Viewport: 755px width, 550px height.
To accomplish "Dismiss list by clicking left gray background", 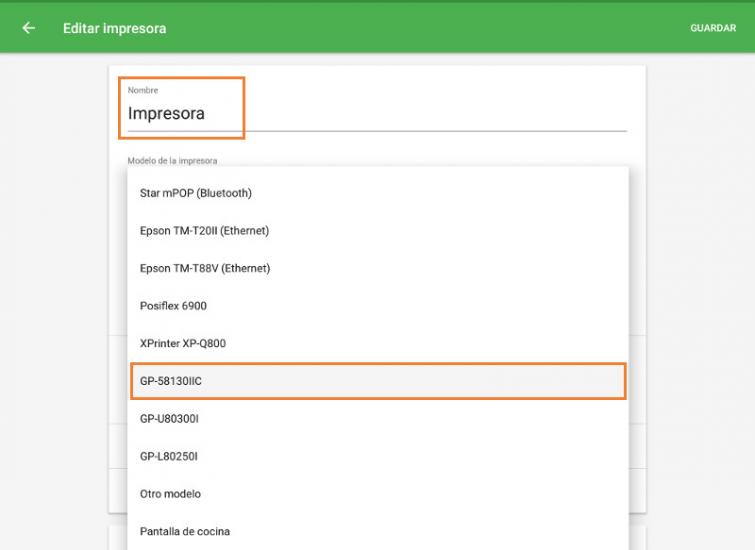I will (54, 300).
